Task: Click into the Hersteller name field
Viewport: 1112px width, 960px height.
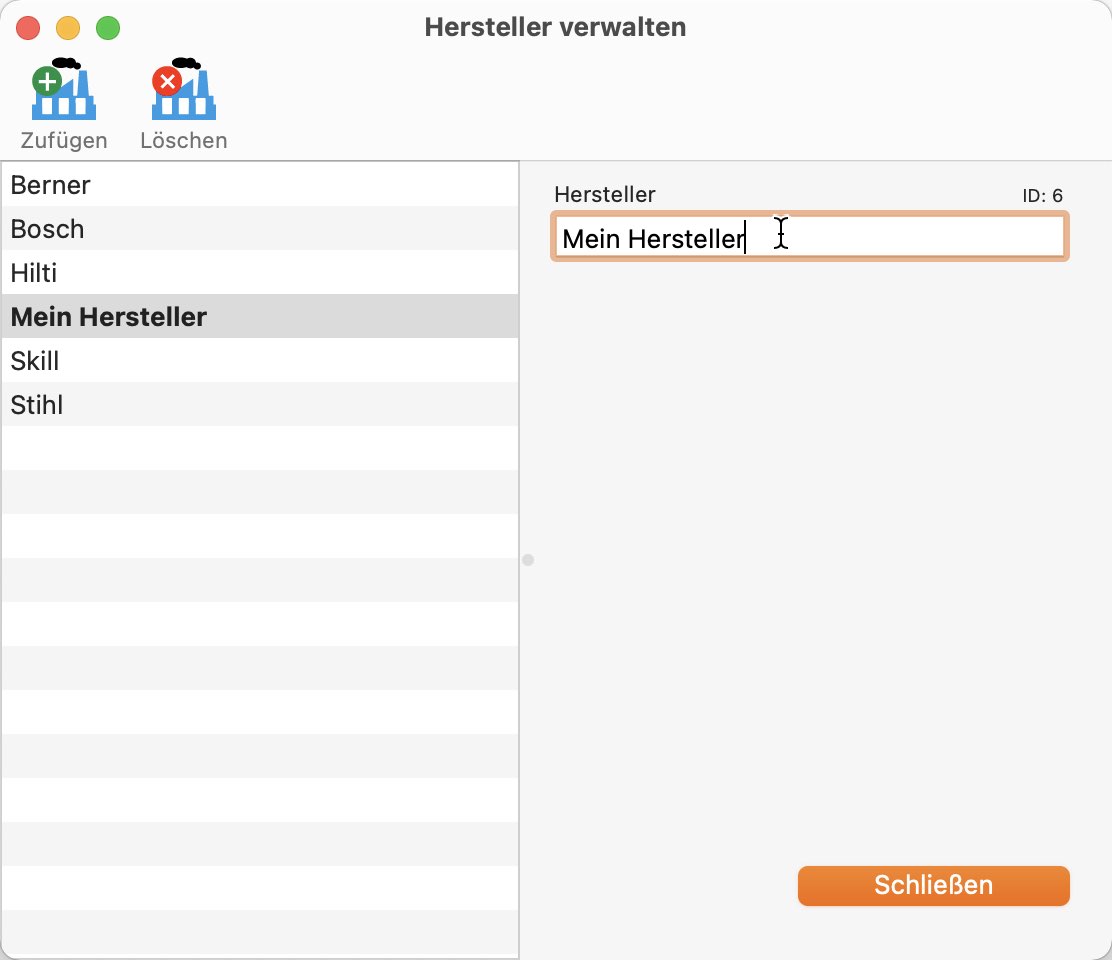Action: 809,237
